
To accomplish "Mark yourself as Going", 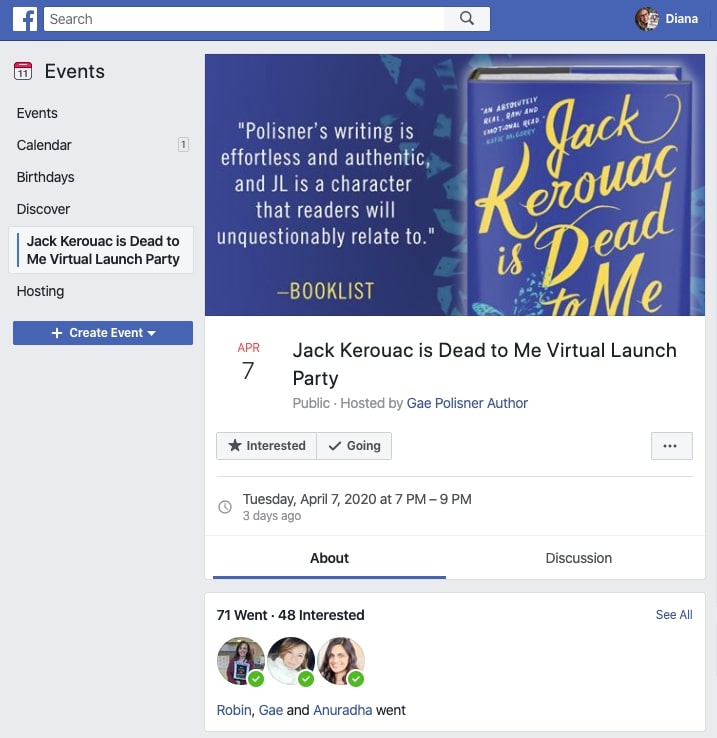I will pyautogui.click(x=354, y=446).
